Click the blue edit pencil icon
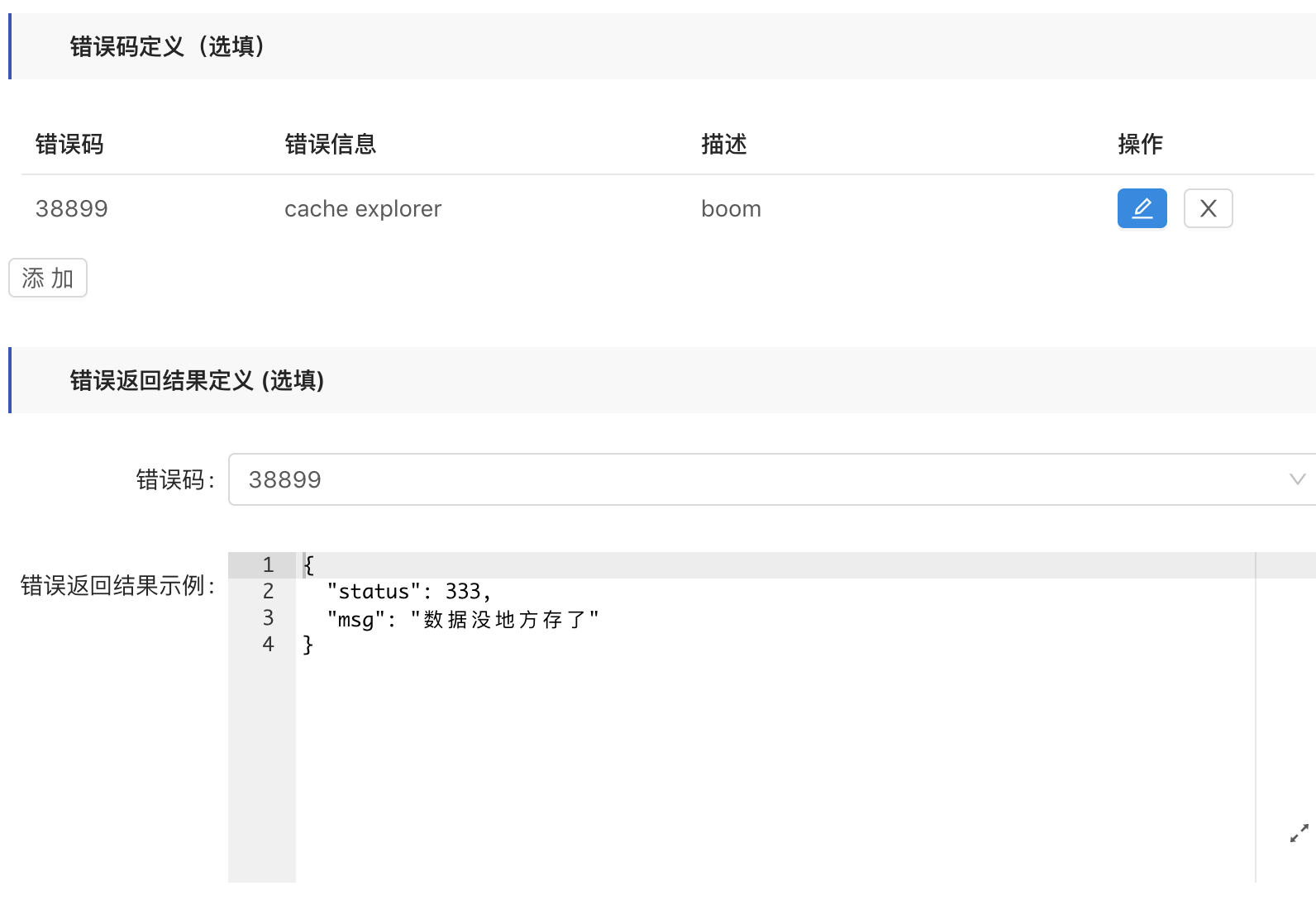 1142,208
